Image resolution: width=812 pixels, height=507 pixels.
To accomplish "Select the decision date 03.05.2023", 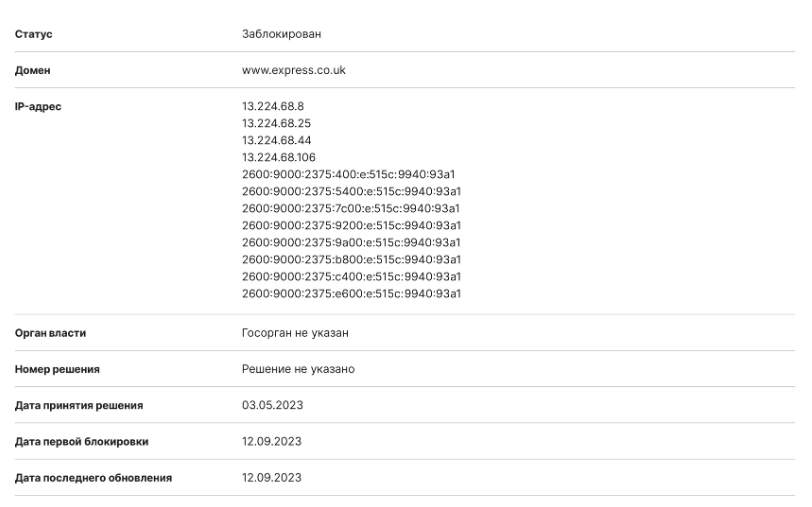I will (x=272, y=405).
